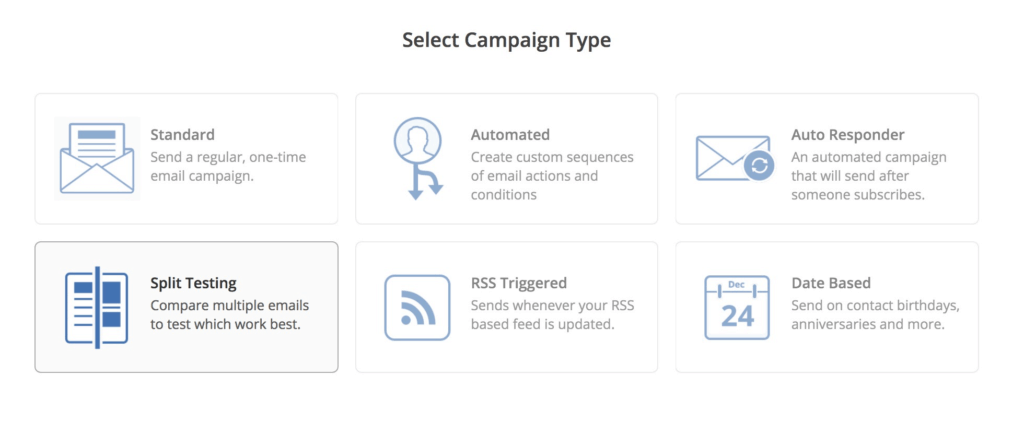1024x422 pixels.
Task: Pick the Auto Responder title
Action: coord(847,135)
